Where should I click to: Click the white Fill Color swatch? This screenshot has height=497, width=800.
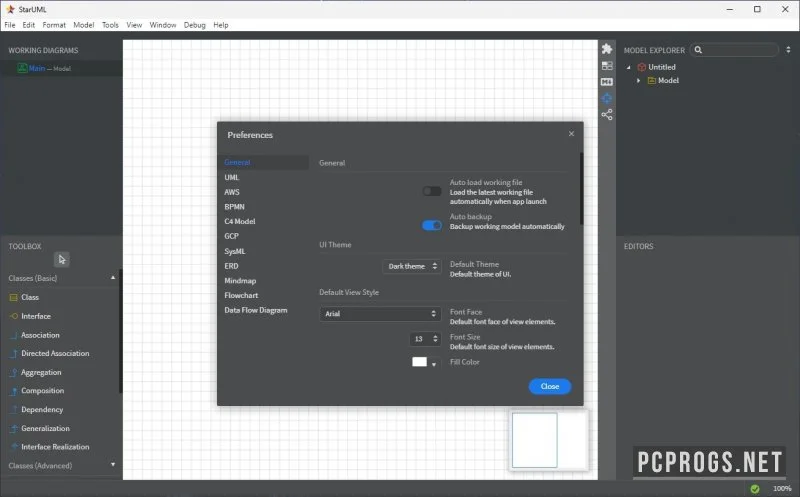[x=419, y=362]
